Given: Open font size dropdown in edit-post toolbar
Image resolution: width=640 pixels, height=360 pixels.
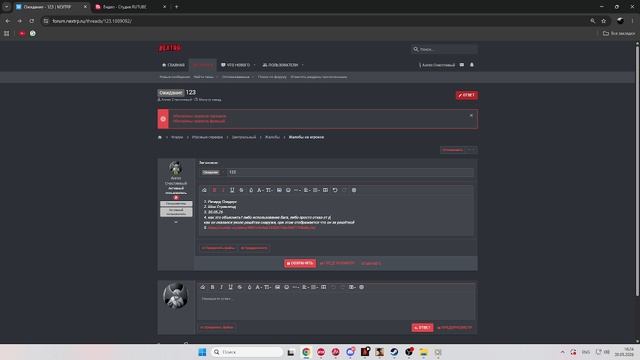Looking at the screenshot, I should pyautogui.click(x=269, y=190).
